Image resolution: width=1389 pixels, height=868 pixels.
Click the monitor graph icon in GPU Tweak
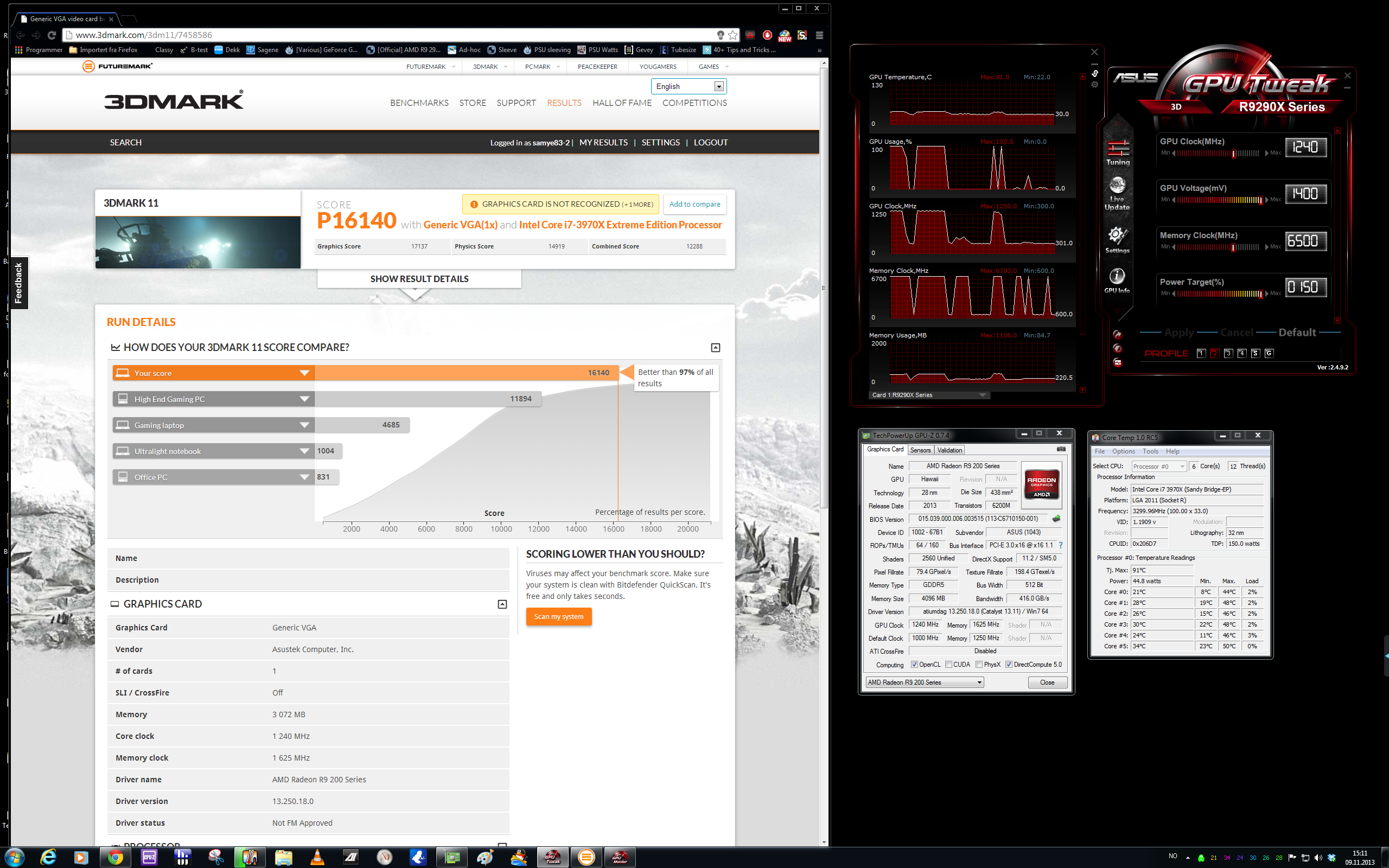coord(1118,362)
